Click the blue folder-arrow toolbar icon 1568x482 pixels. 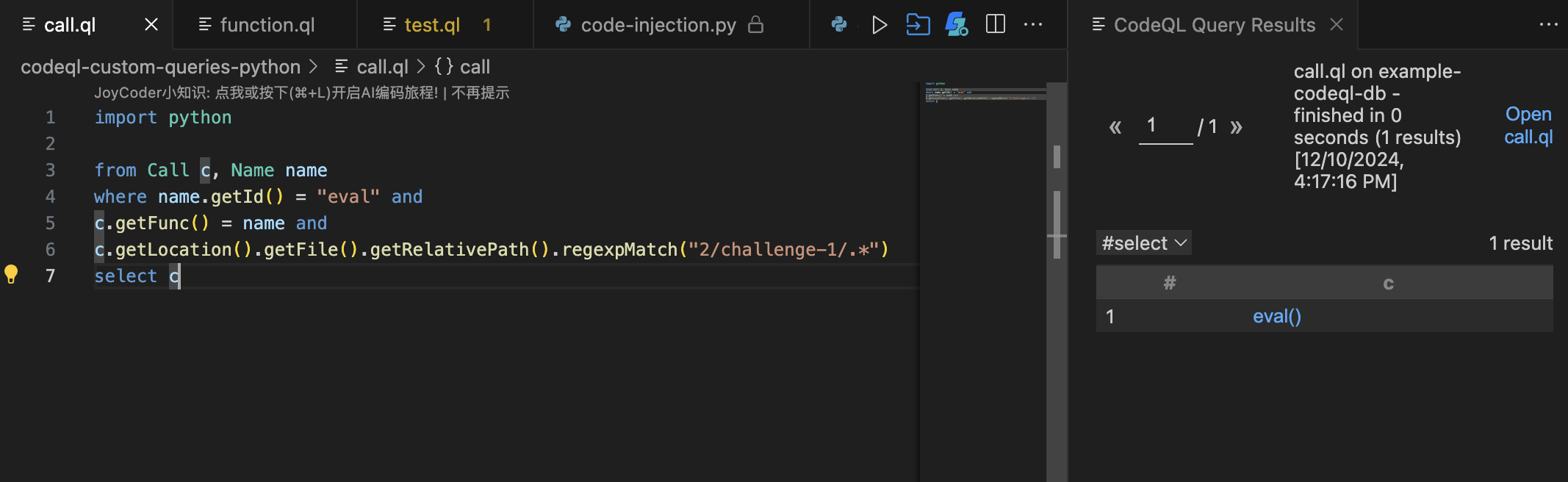[x=918, y=25]
